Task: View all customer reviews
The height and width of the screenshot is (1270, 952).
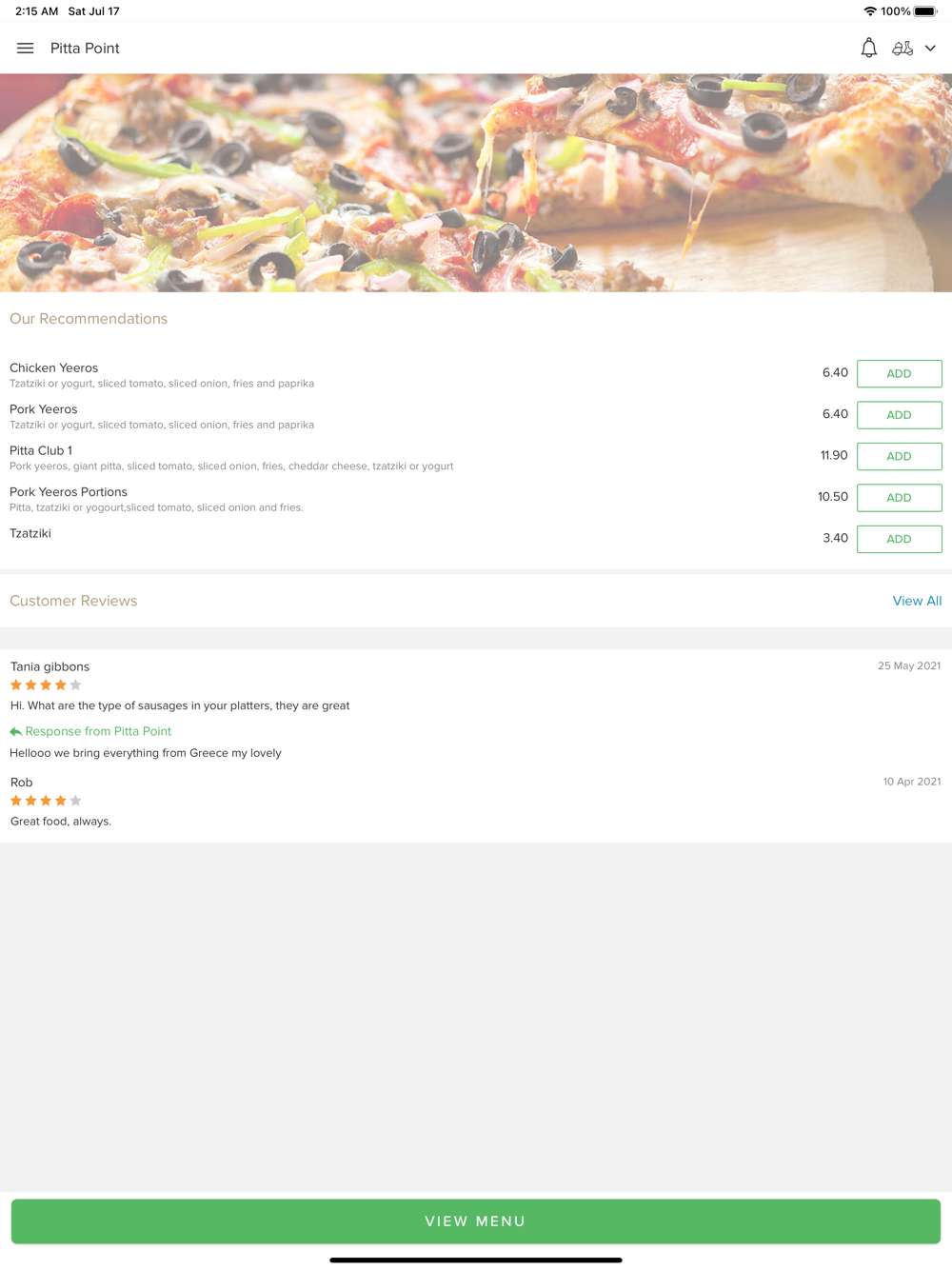Action: click(917, 601)
